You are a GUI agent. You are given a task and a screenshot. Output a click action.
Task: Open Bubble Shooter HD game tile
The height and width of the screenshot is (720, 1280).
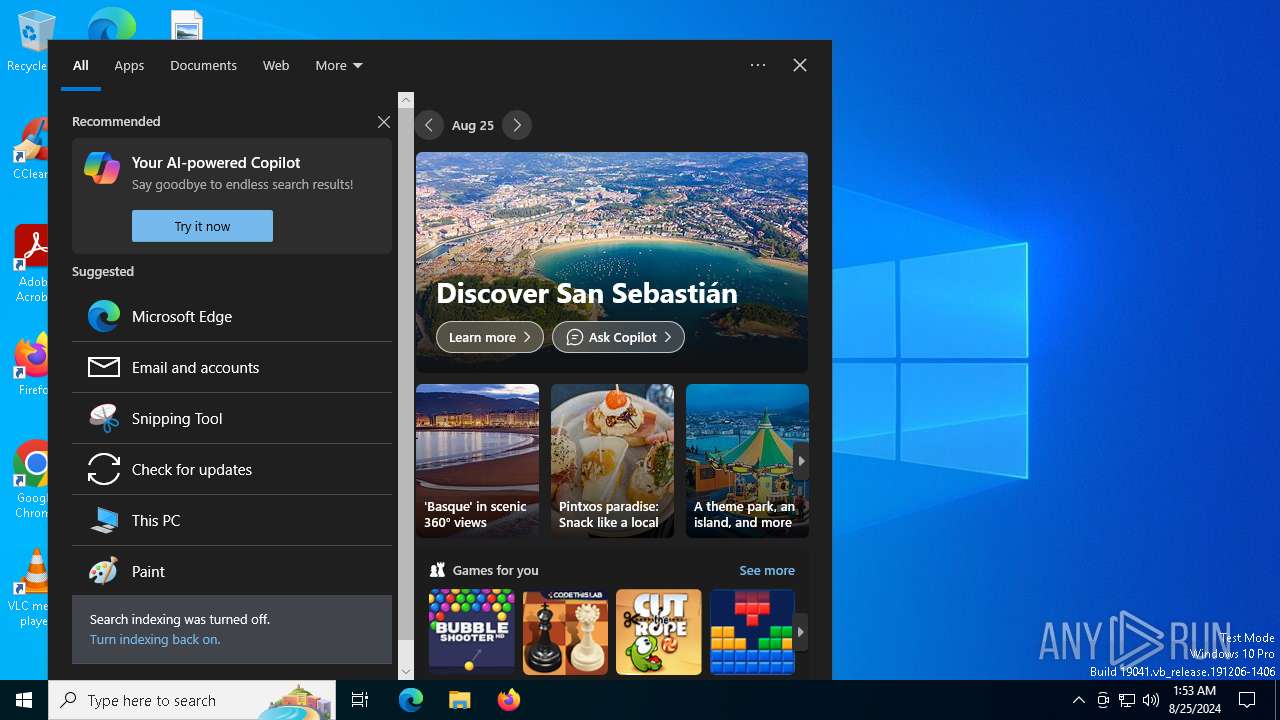[472, 632]
